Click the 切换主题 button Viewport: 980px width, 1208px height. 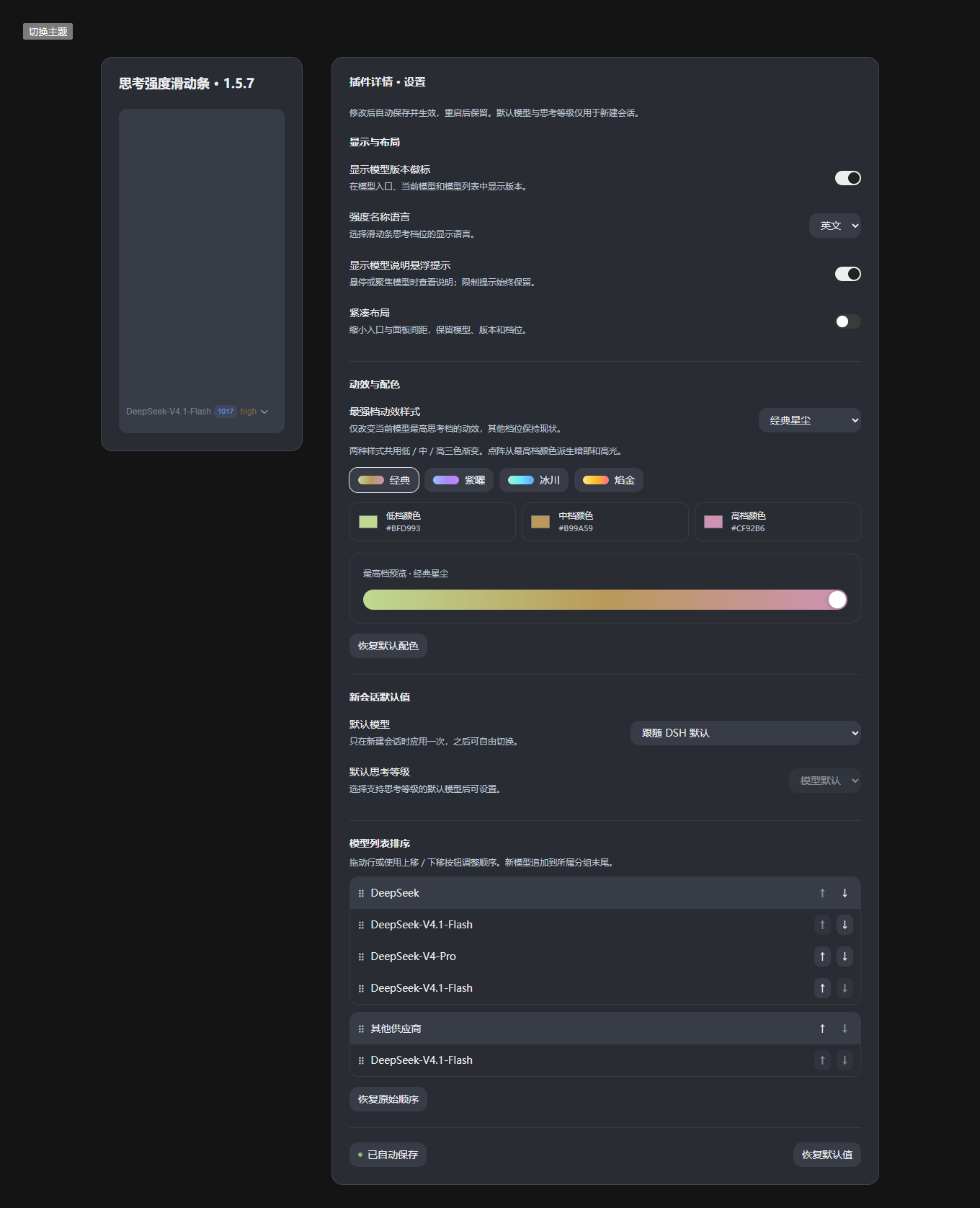[x=48, y=32]
